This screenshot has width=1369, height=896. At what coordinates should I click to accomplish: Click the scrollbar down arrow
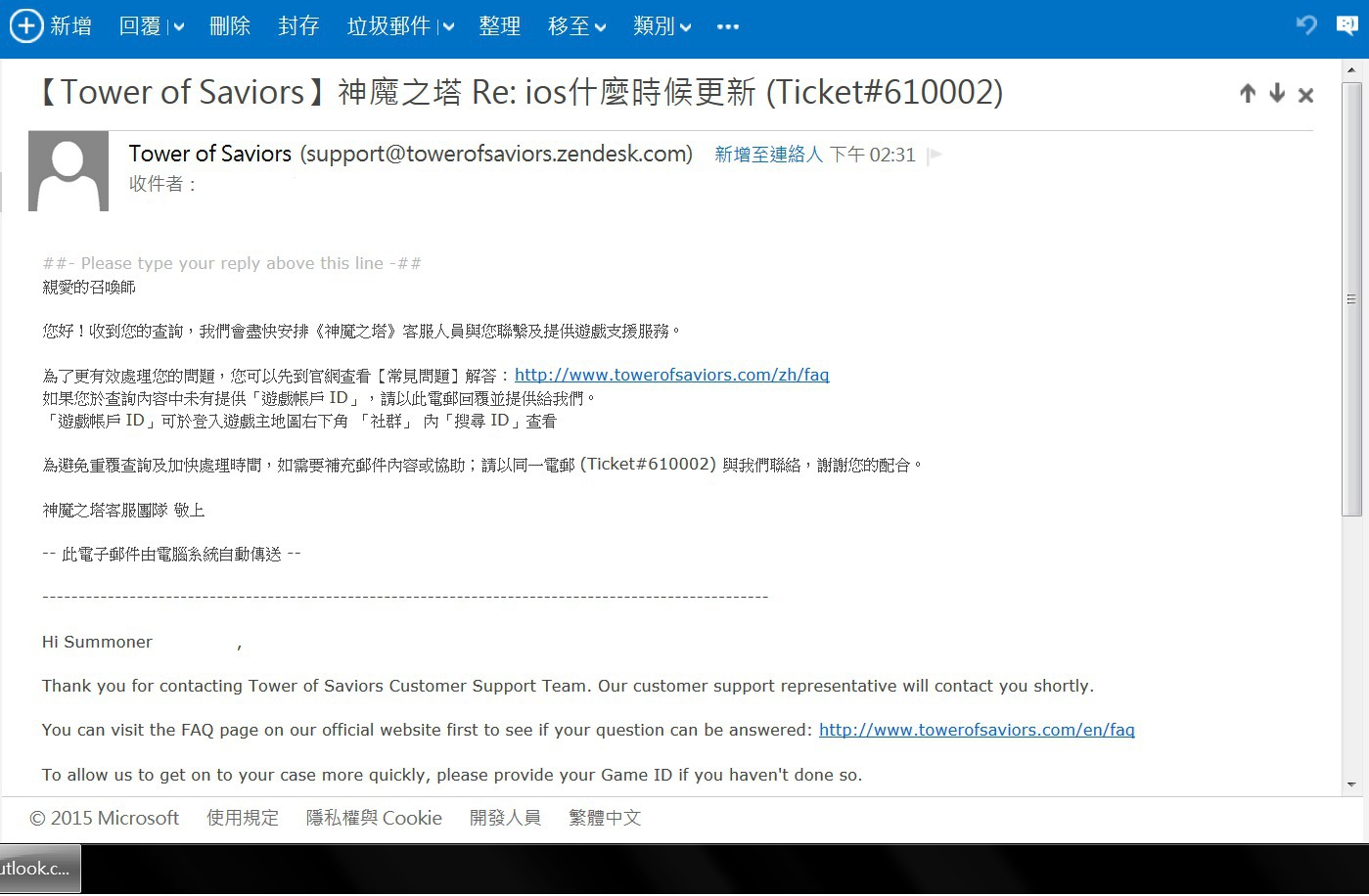[x=1351, y=784]
